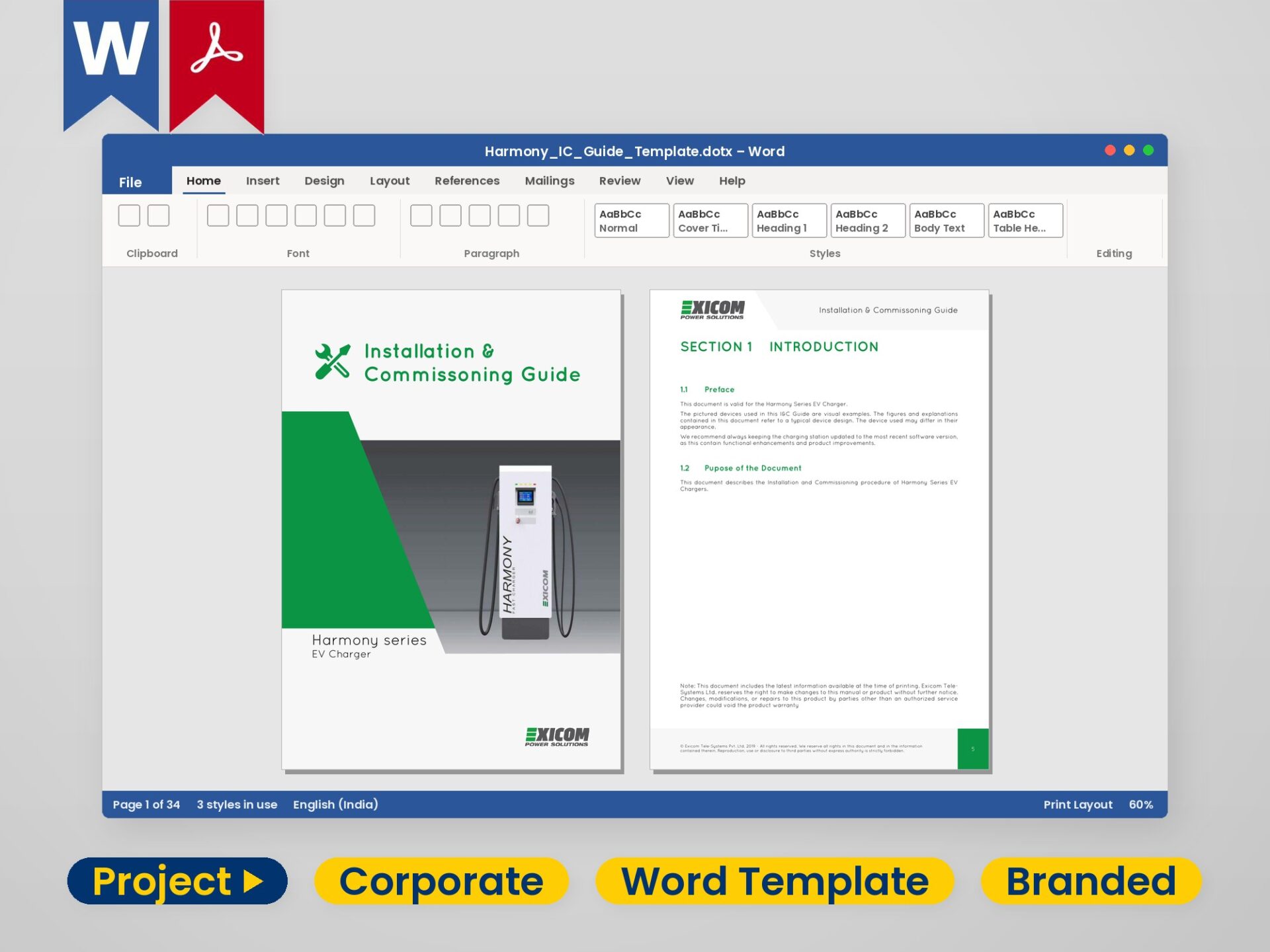This screenshot has width=1270, height=952.
Task: Go to the Layout ribbon tab
Action: [390, 181]
